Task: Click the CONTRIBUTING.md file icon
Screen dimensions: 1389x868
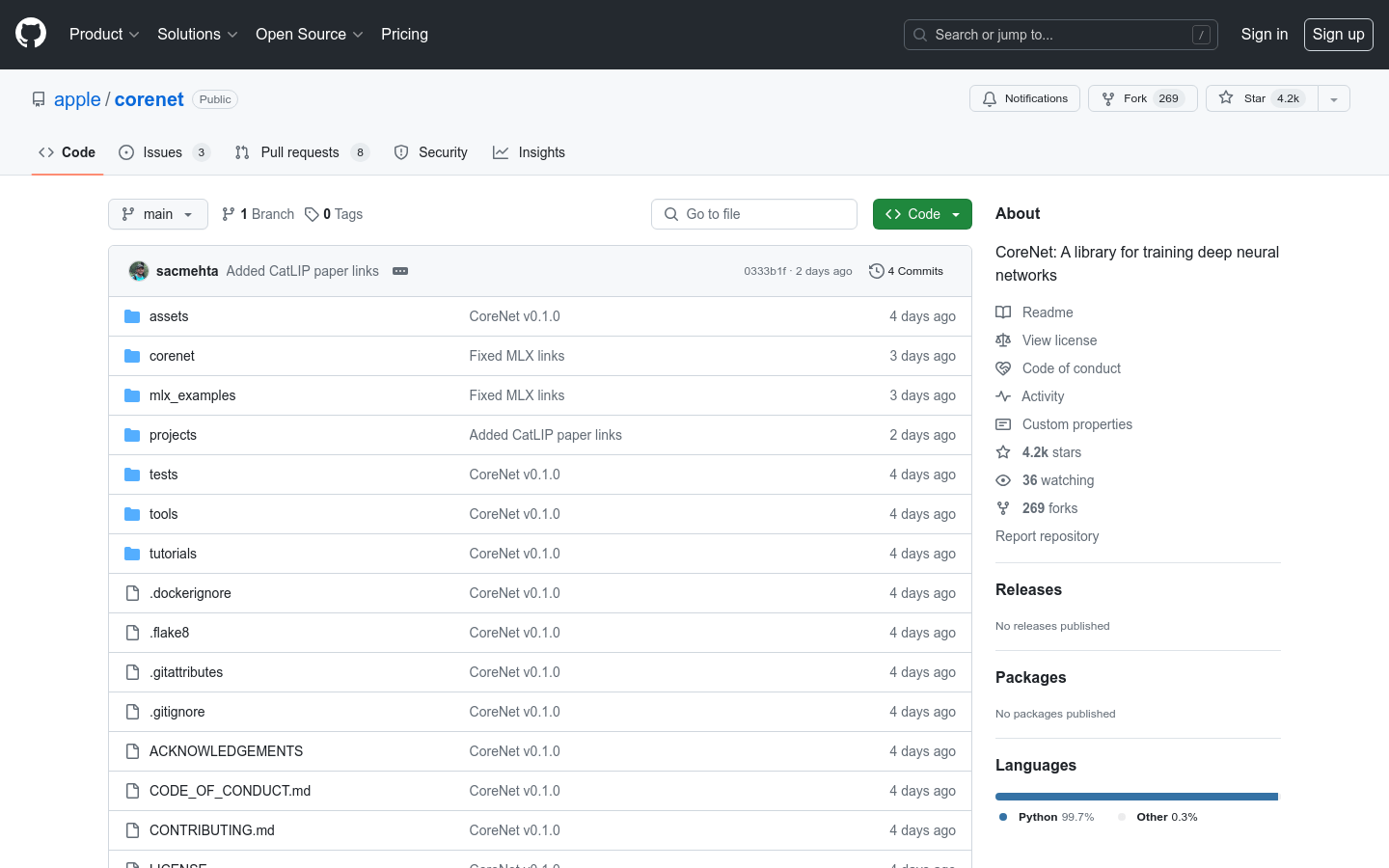Action: click(x=132, y=830)
